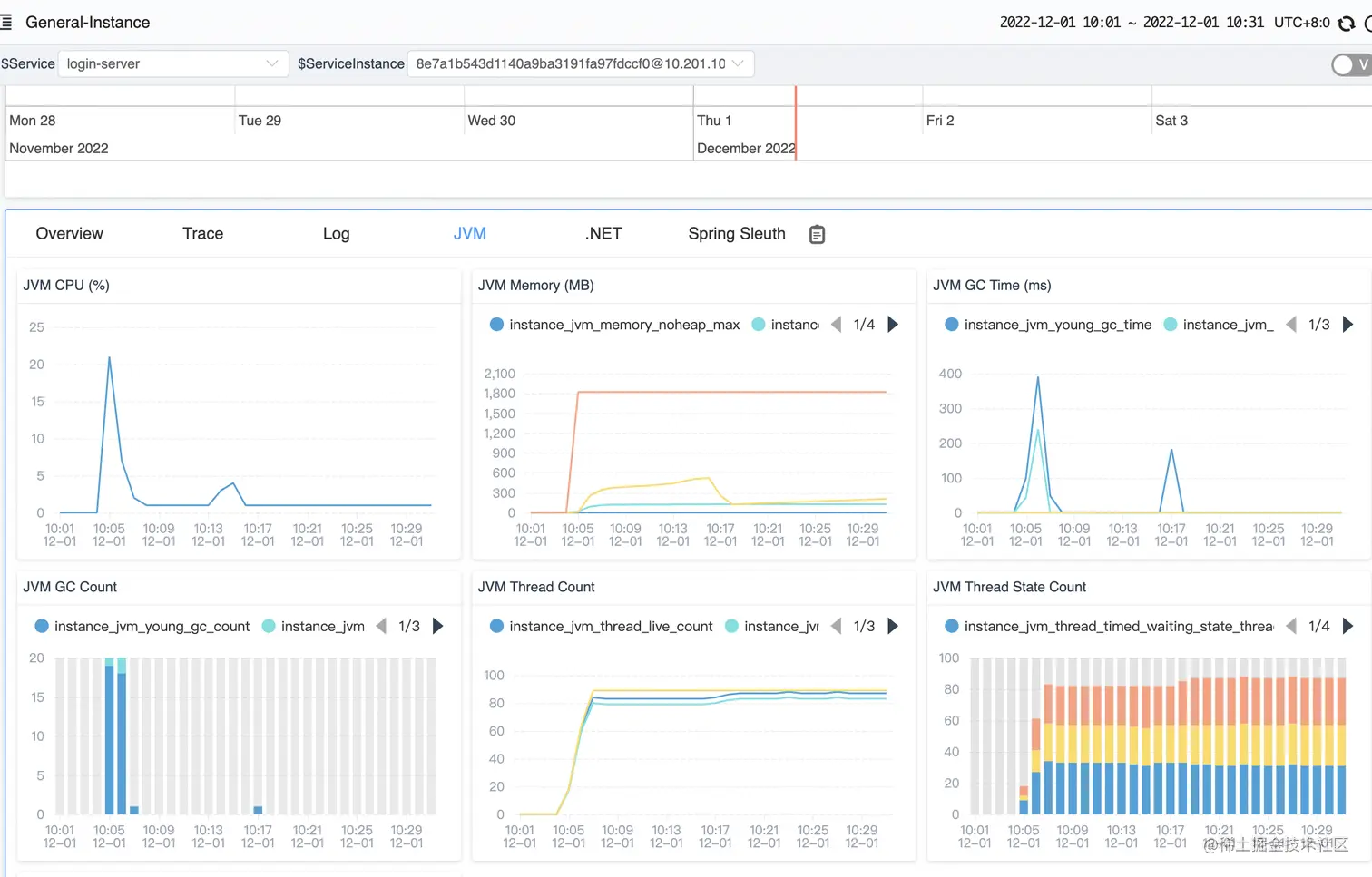Previous legend page in JVM Thread State Count
1372x877 pixels.
(1291, 626)
